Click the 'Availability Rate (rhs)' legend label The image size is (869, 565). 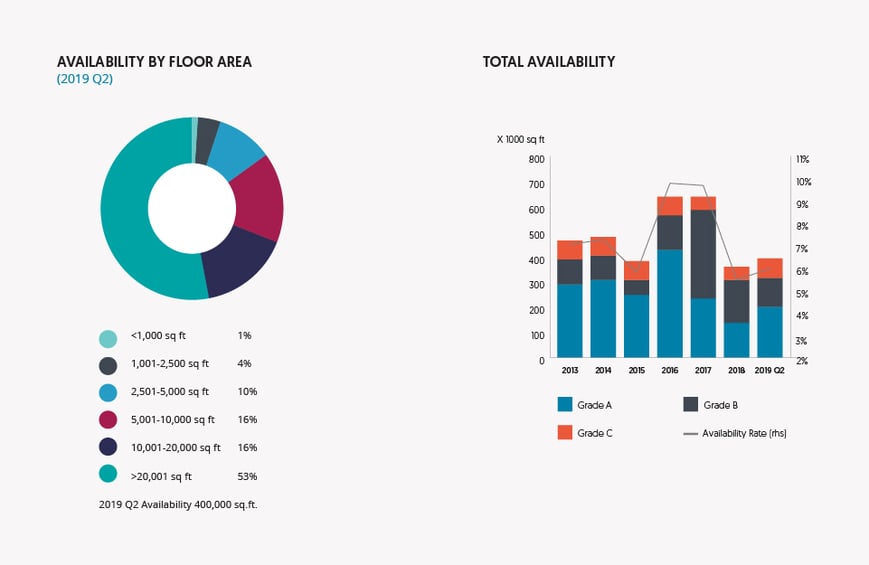coord(744,433)
